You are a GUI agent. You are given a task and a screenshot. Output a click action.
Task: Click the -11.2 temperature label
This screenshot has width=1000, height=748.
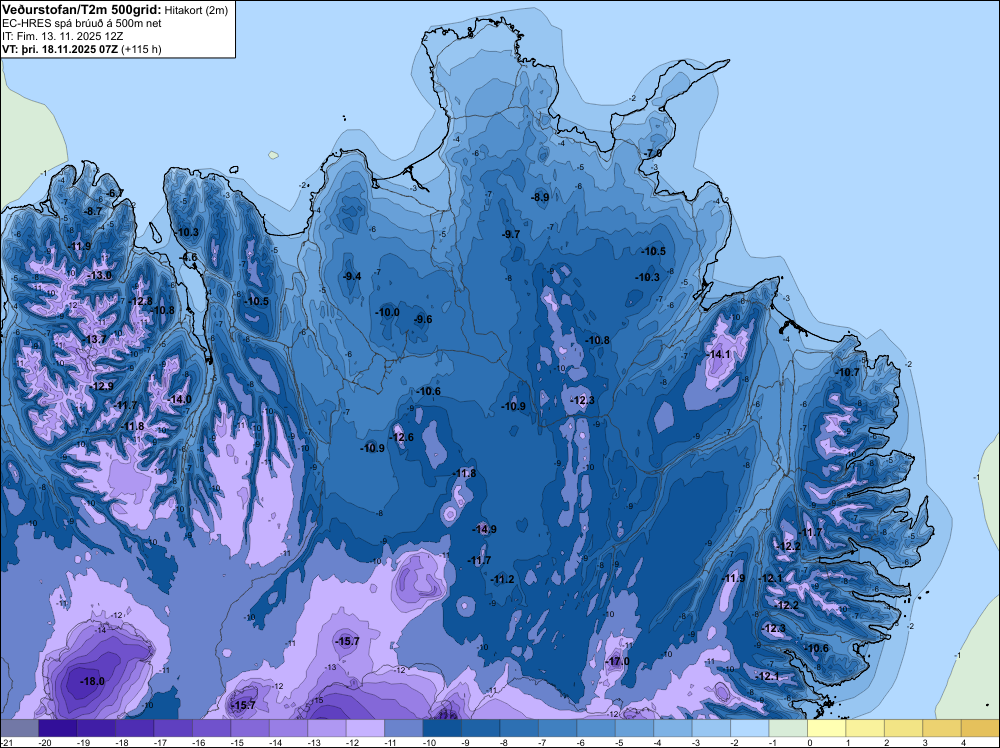503,580
